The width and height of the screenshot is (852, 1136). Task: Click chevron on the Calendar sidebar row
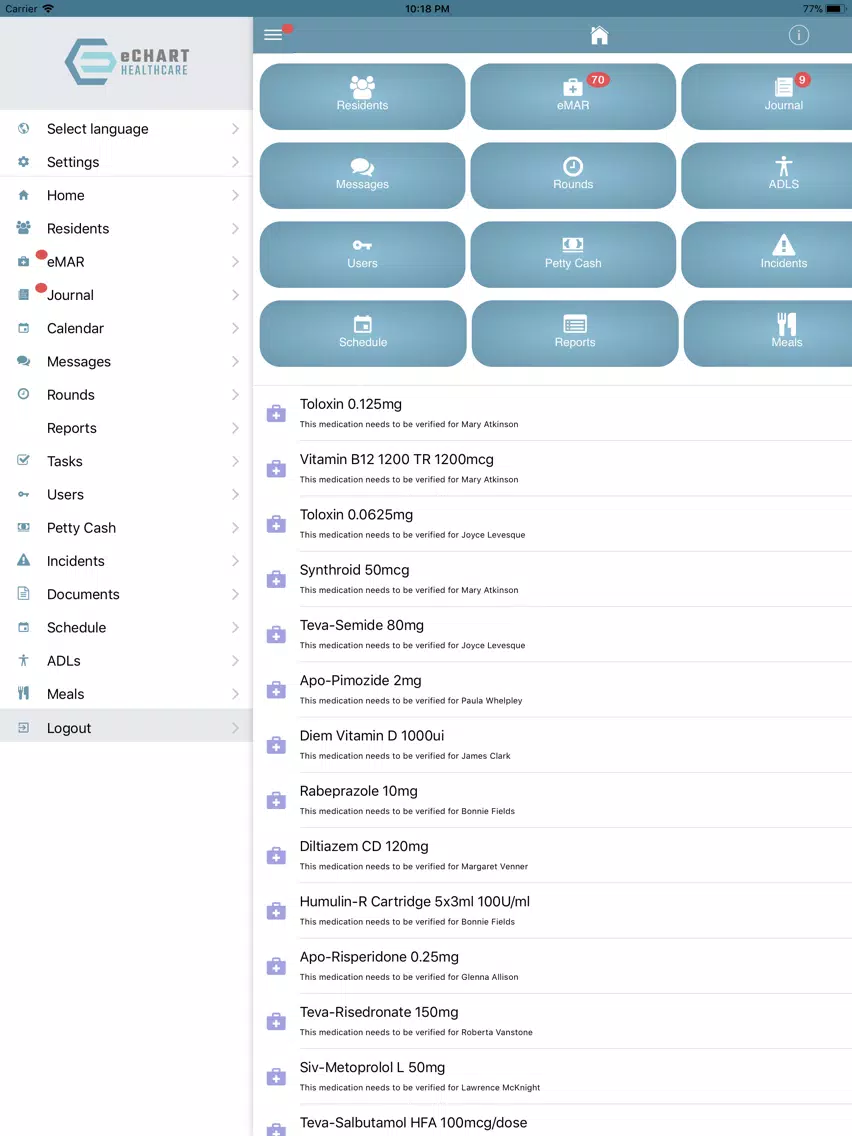(235, 328)
